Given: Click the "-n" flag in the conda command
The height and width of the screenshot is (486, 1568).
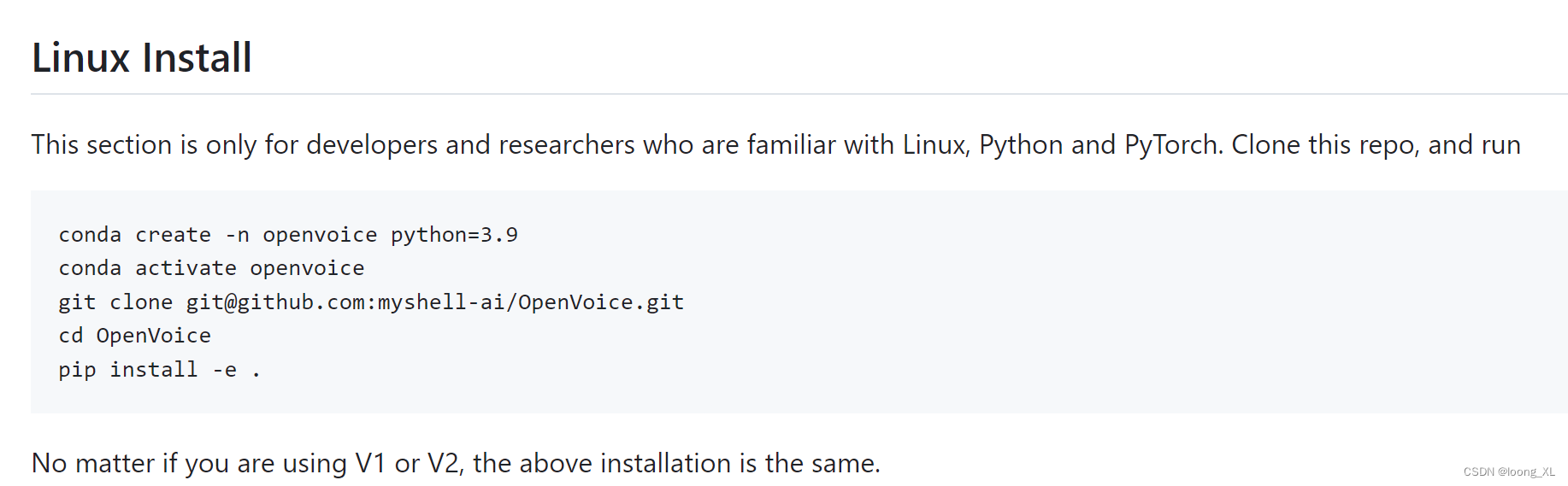Looking at the screenshot, I should point(237,235).
